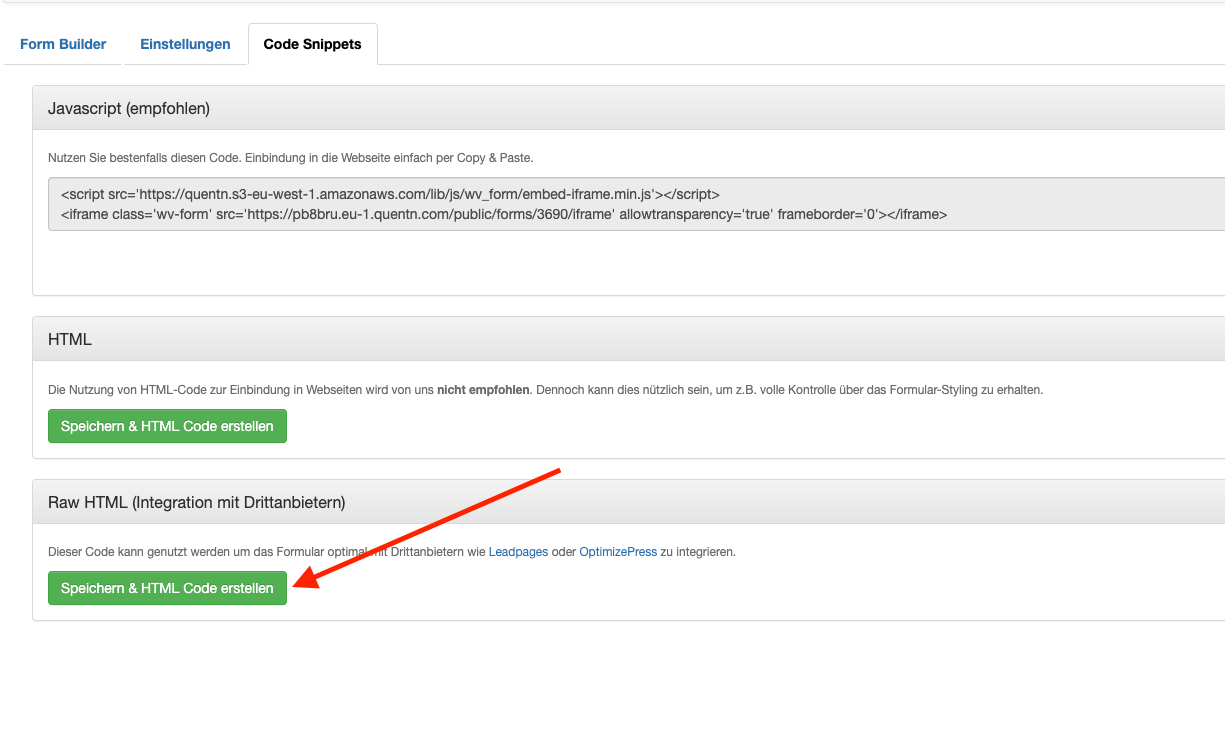Click the Javascript (empfohlen) panel heading
The width and height of the screenshot is (1225, 732).
click(129, 109)
